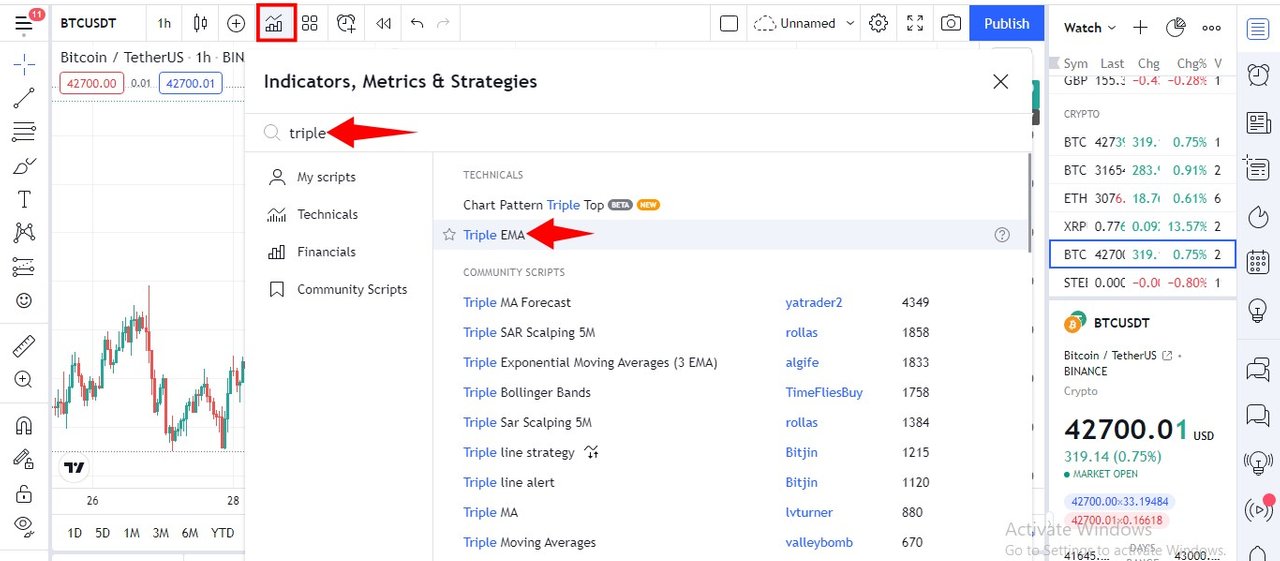Select the XRP watchlist row
Image resolution: width=1280 pixels, height=561 pixels.
coord(1142,226)
